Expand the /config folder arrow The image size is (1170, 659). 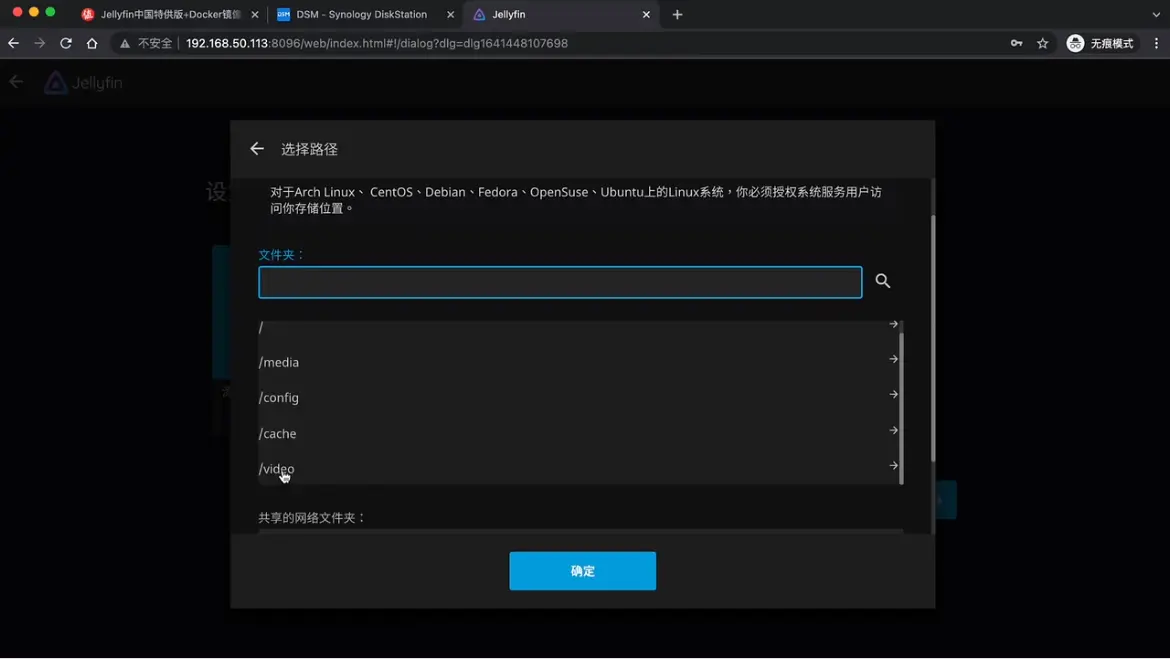click(x=893, y=395)
